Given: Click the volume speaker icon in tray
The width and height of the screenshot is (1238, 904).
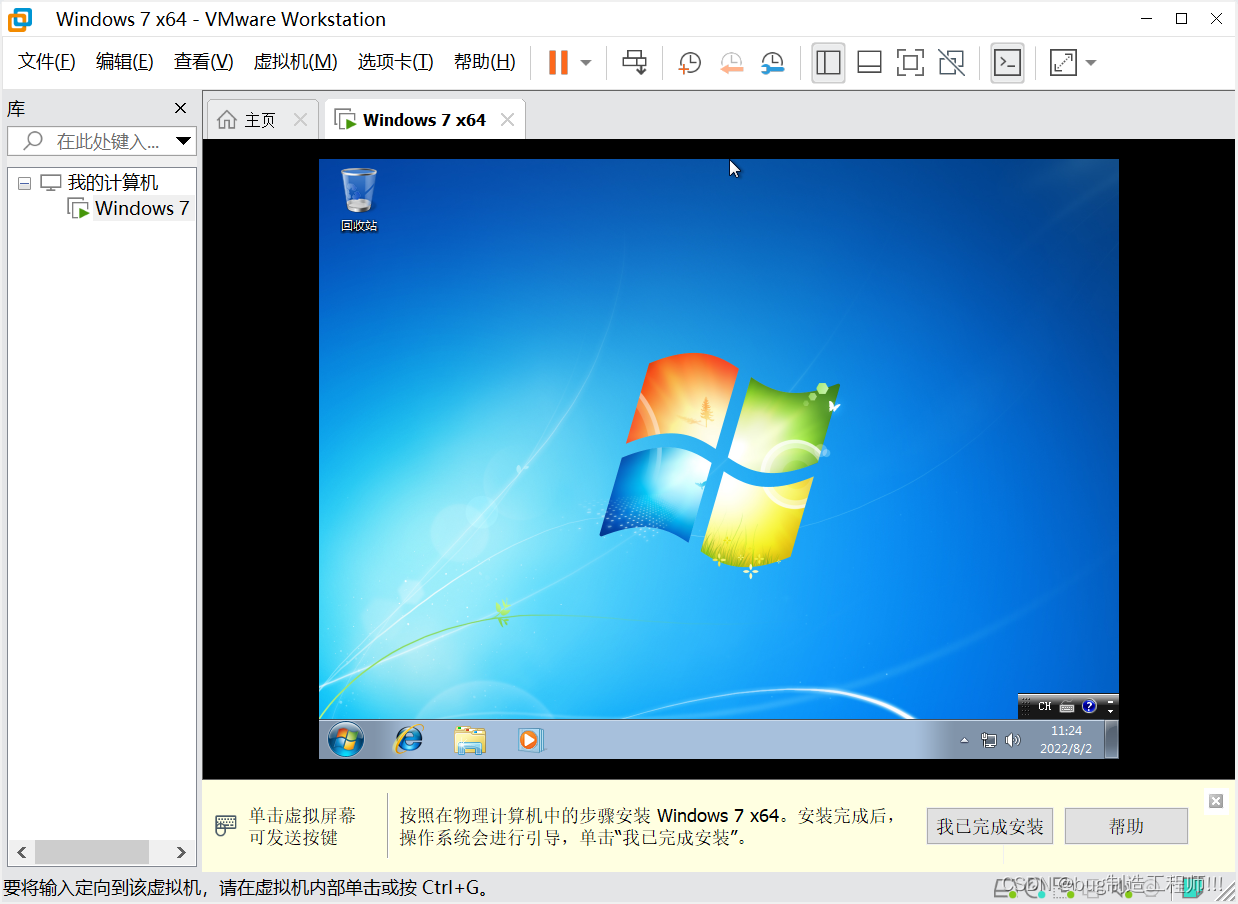Looking at the screenshot, I should 1013,741.
